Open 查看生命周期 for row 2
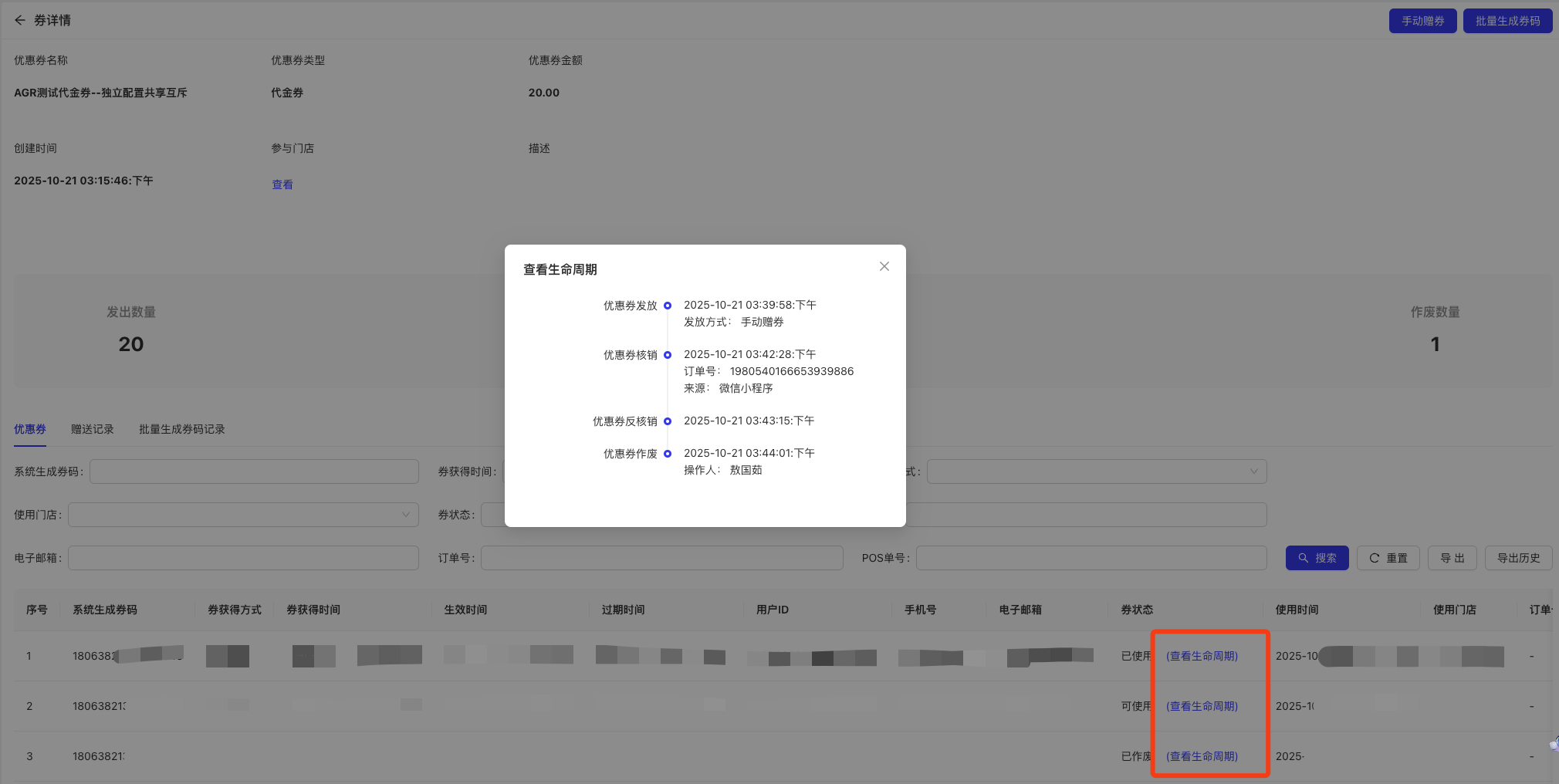The height and width of the screenshot is (784, 1559). tap(1202, 706)
